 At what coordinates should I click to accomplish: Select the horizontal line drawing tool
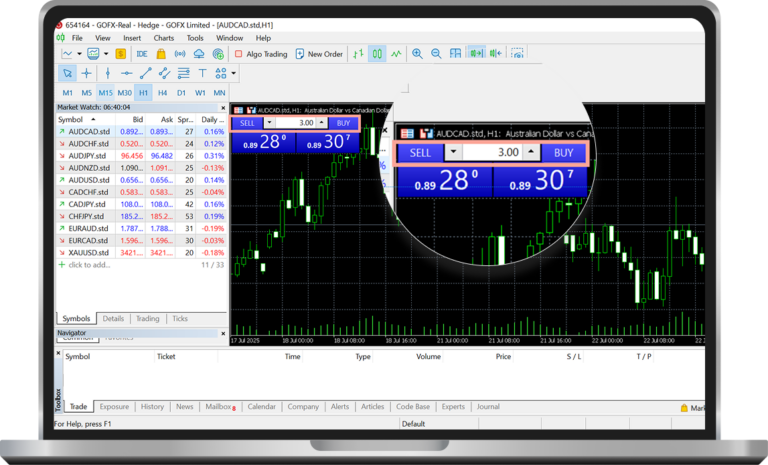126,73
